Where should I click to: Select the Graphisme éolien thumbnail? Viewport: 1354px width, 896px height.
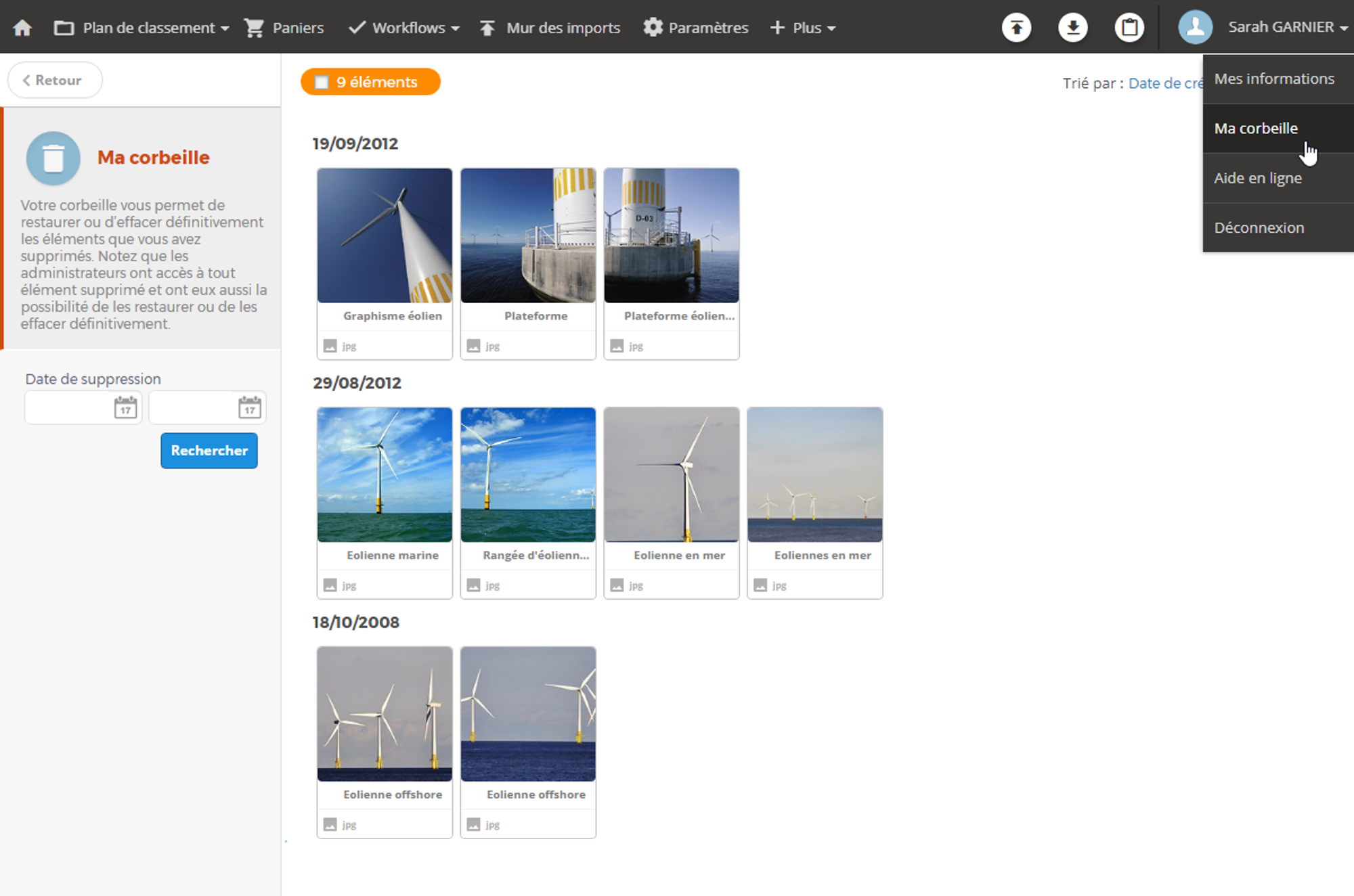[x=385, y=236]
